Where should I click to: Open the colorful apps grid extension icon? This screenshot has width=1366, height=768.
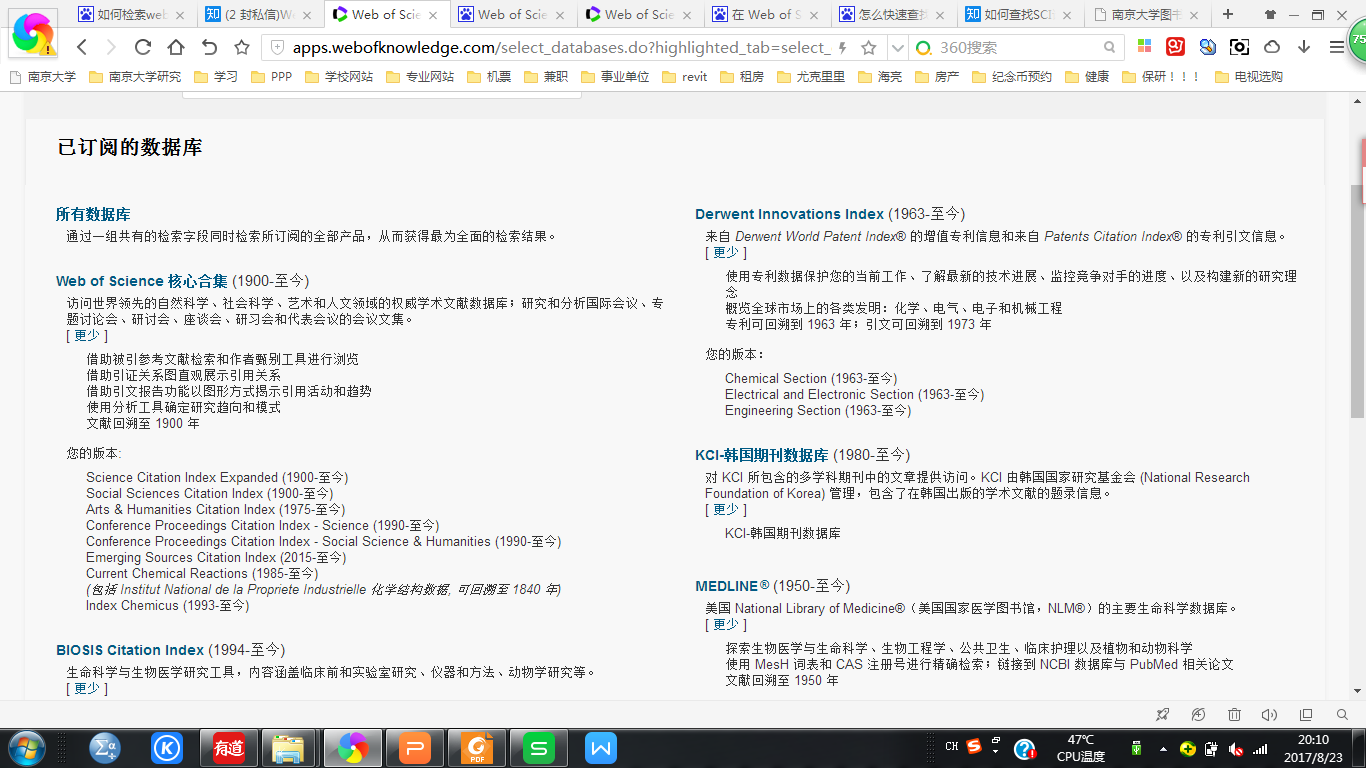click(1145, 47)
